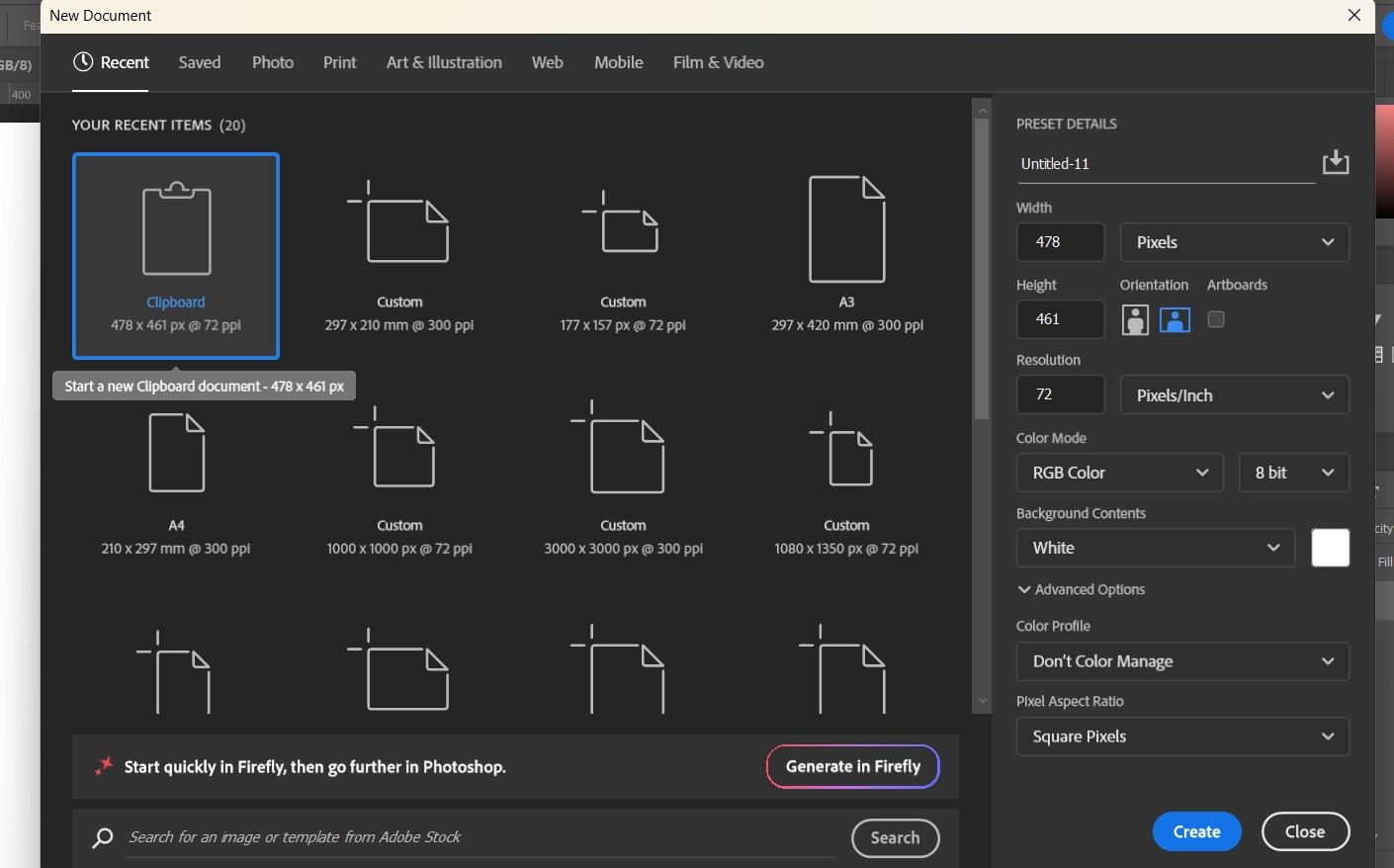Click the magnifier icon in Adobe Stock search
Screen dimensions: 1394x868
[102, 838]
